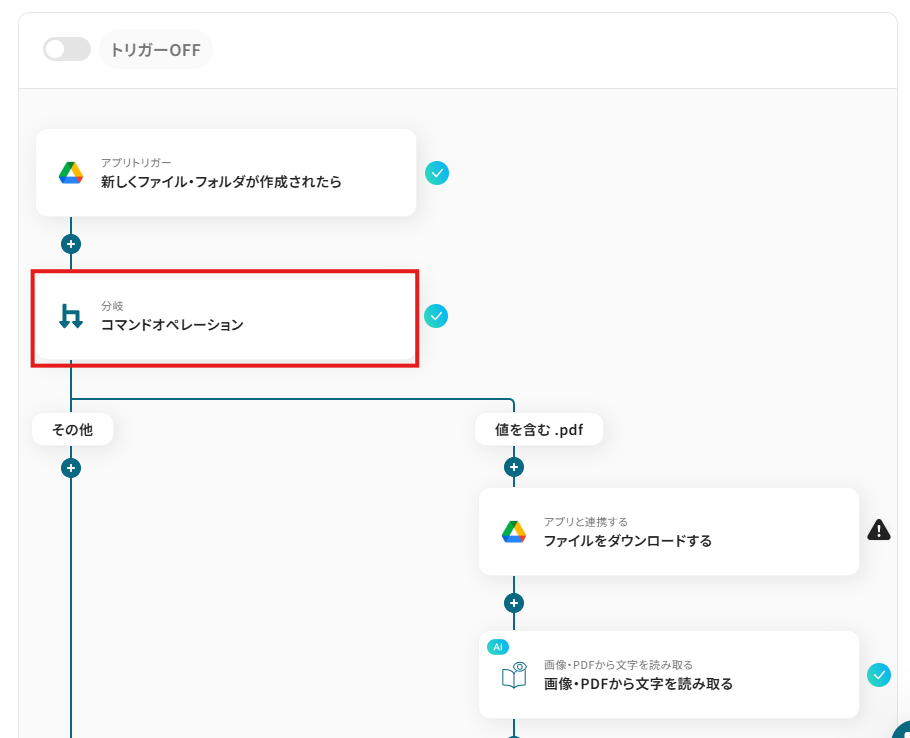Viewport: 910px width, 738px height.
Task: Select the 値を含む .pdf branch label
Action: coord(539,429)
